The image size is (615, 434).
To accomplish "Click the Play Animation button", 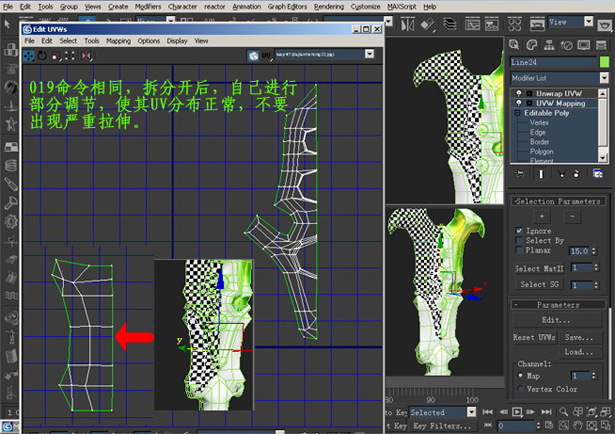I will 517,412.
